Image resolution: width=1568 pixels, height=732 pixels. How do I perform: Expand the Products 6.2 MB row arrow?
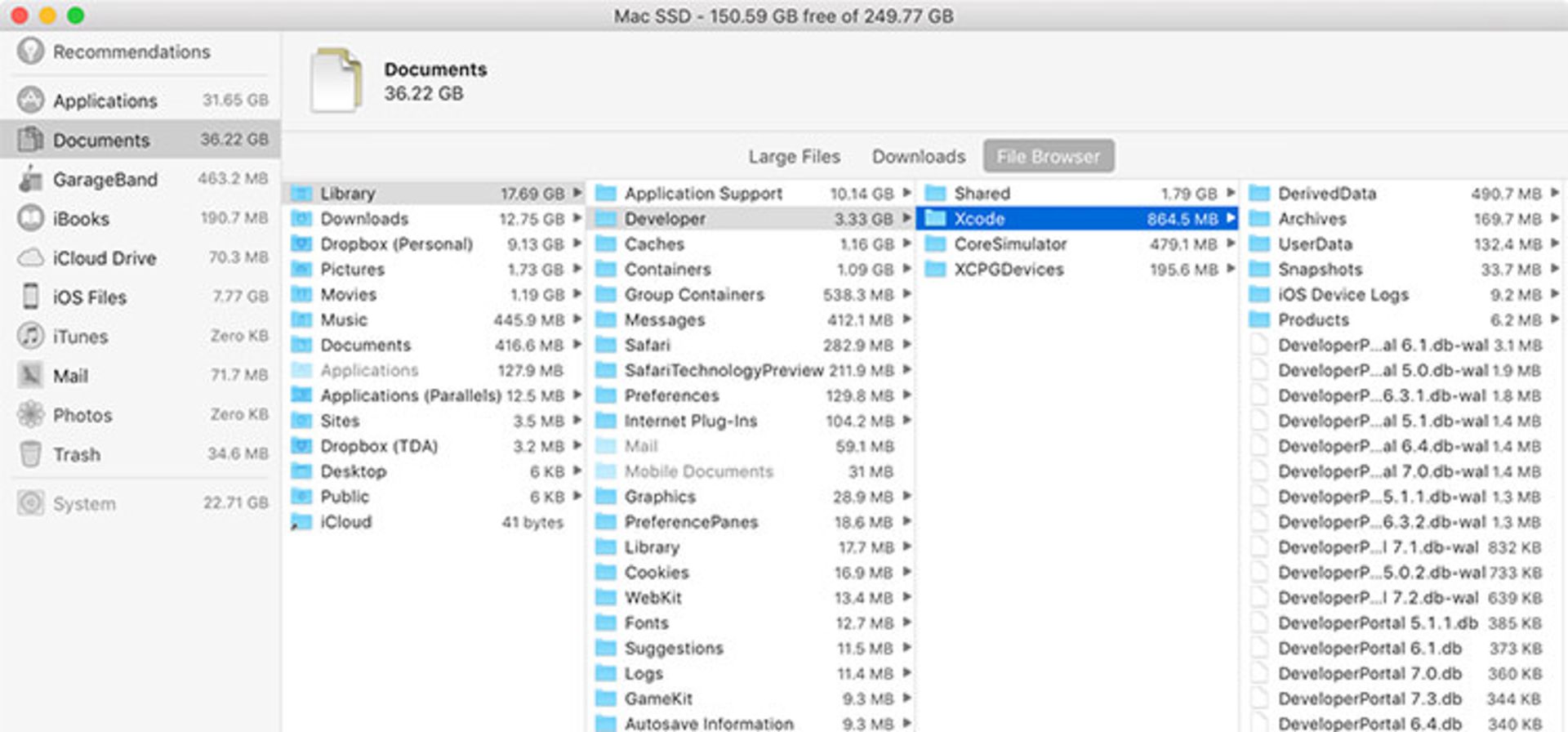[x=1554, y=319]
